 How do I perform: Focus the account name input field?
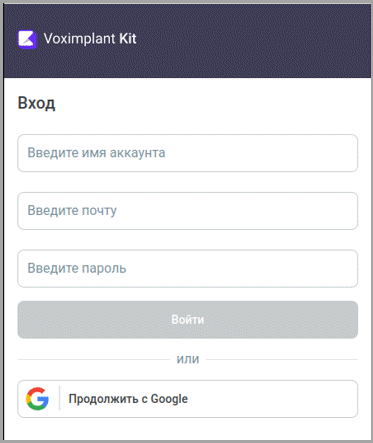188,153
